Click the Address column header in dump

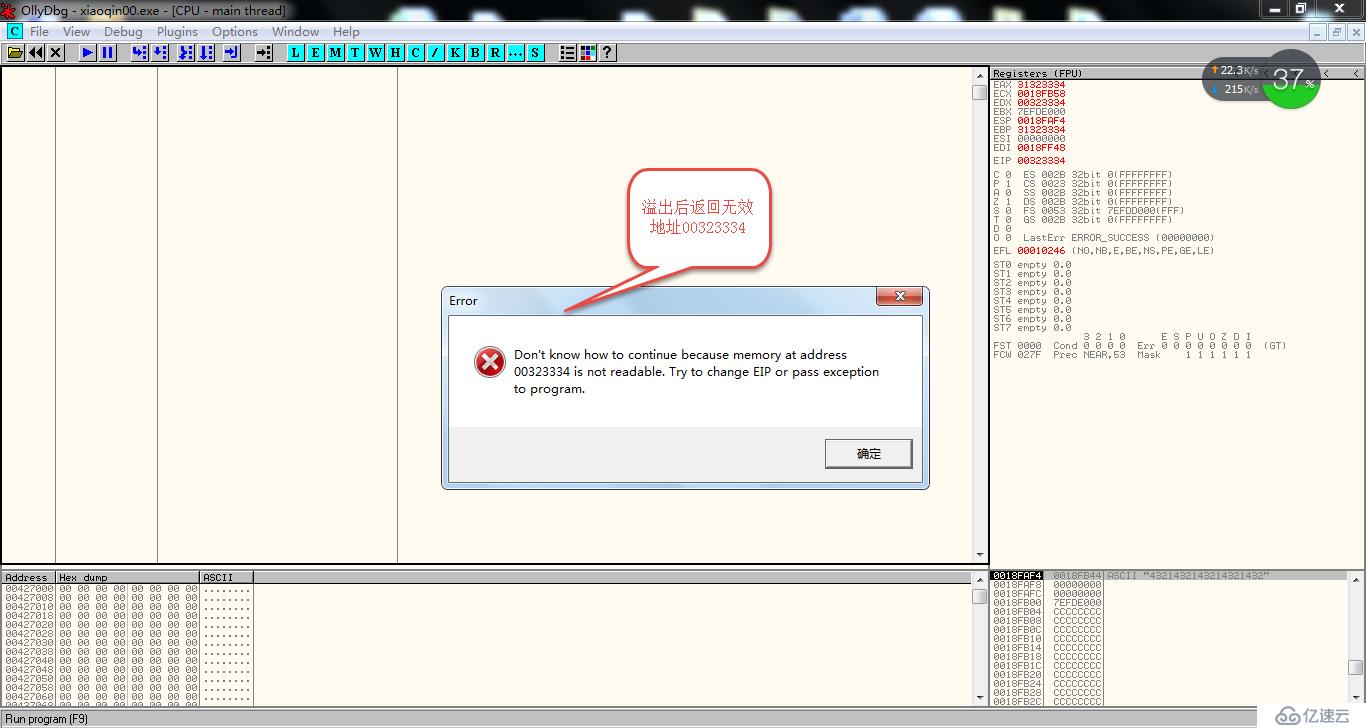28,577
